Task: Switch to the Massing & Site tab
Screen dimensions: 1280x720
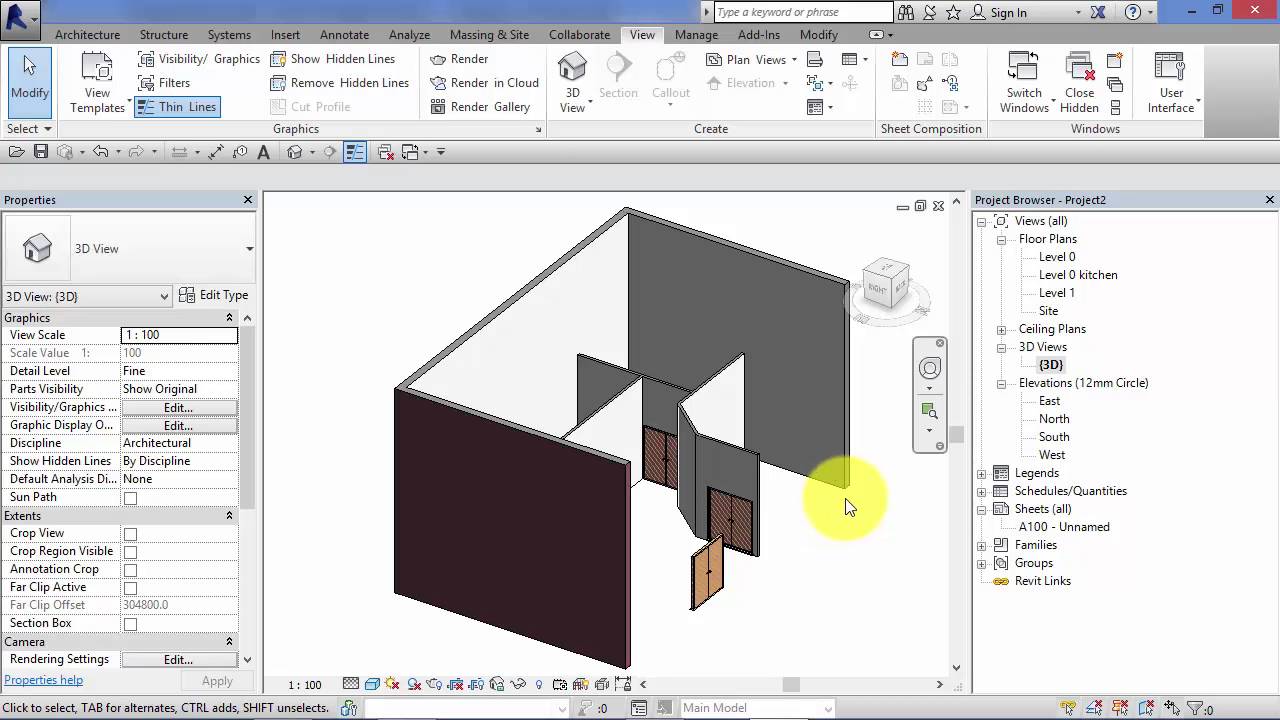Action: click(489, 34)
